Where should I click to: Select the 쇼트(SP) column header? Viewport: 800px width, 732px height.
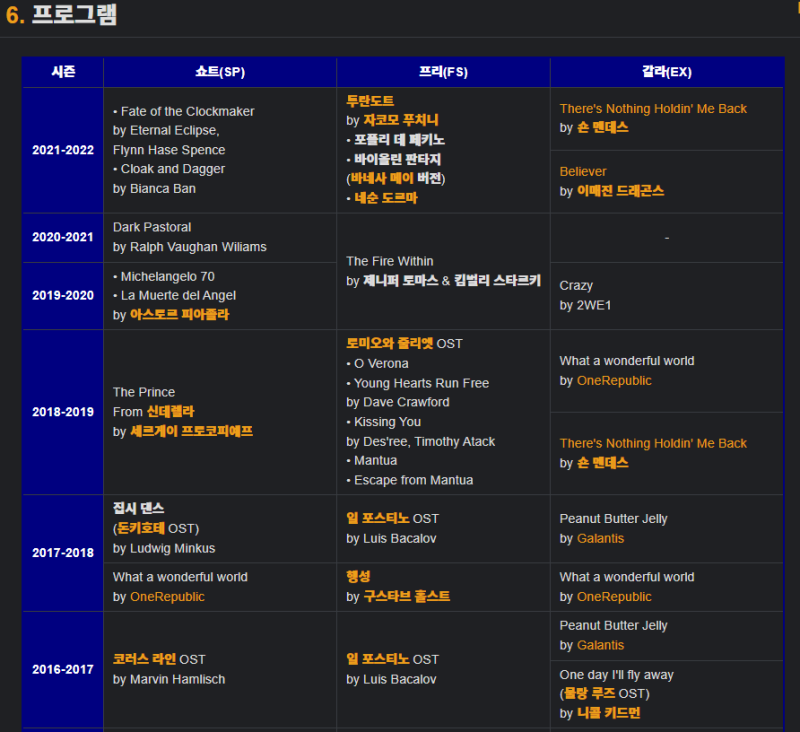[220, 72]
